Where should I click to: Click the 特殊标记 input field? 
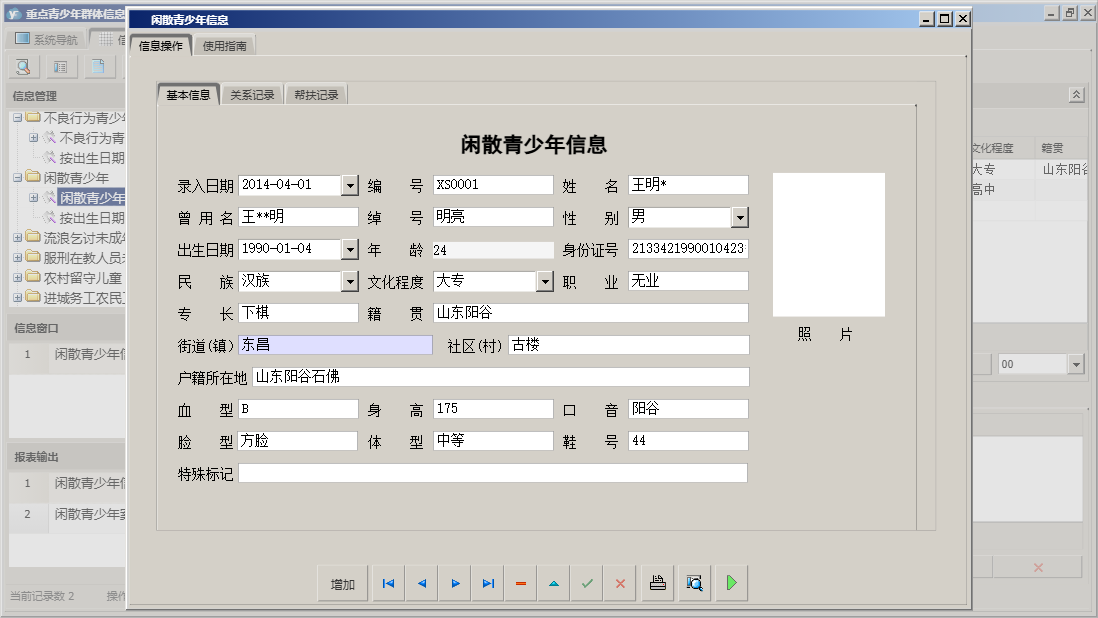point(490,473)
